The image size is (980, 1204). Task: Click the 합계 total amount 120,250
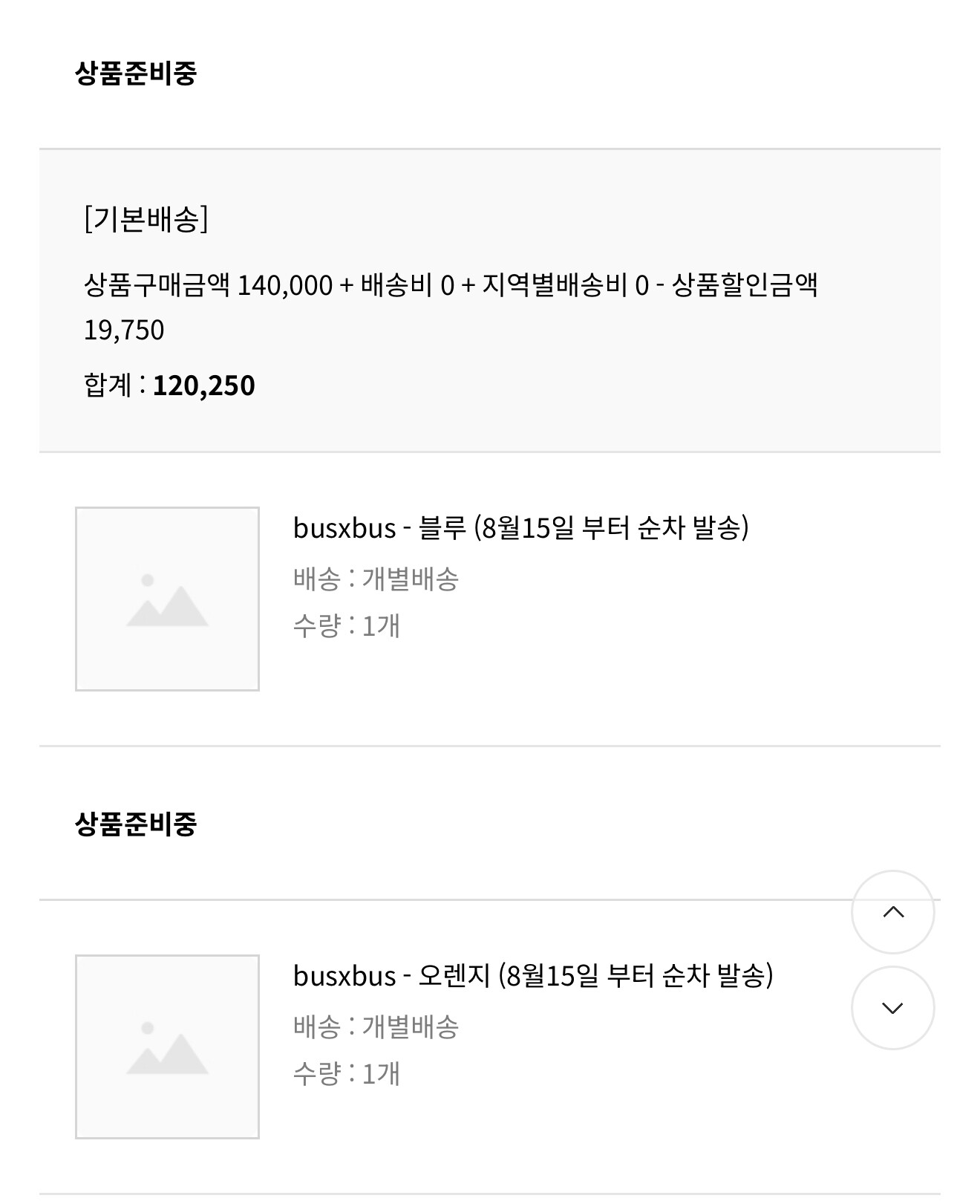point(203,385)
